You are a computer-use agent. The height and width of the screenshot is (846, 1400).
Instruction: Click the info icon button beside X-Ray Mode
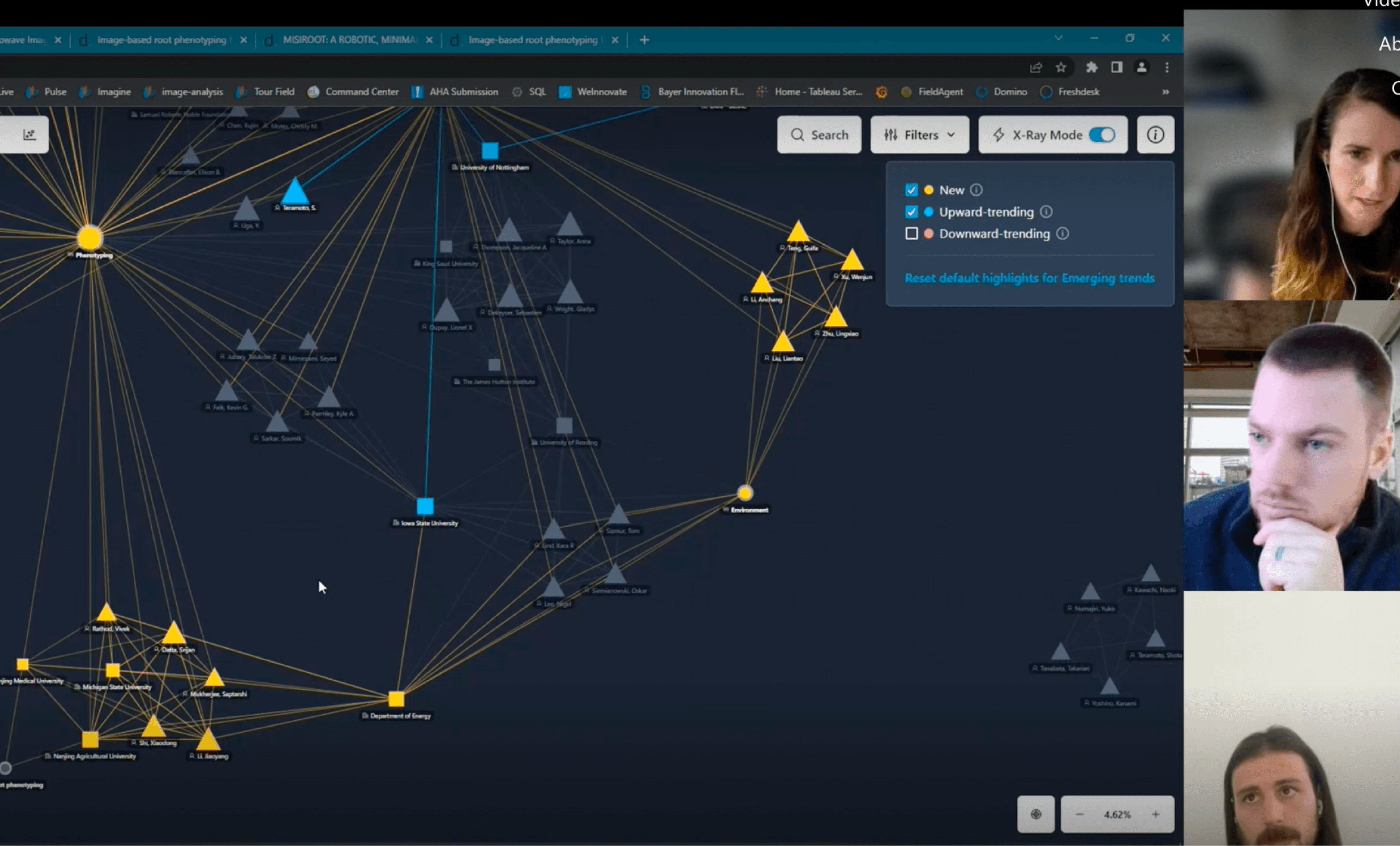point(1155,134)
